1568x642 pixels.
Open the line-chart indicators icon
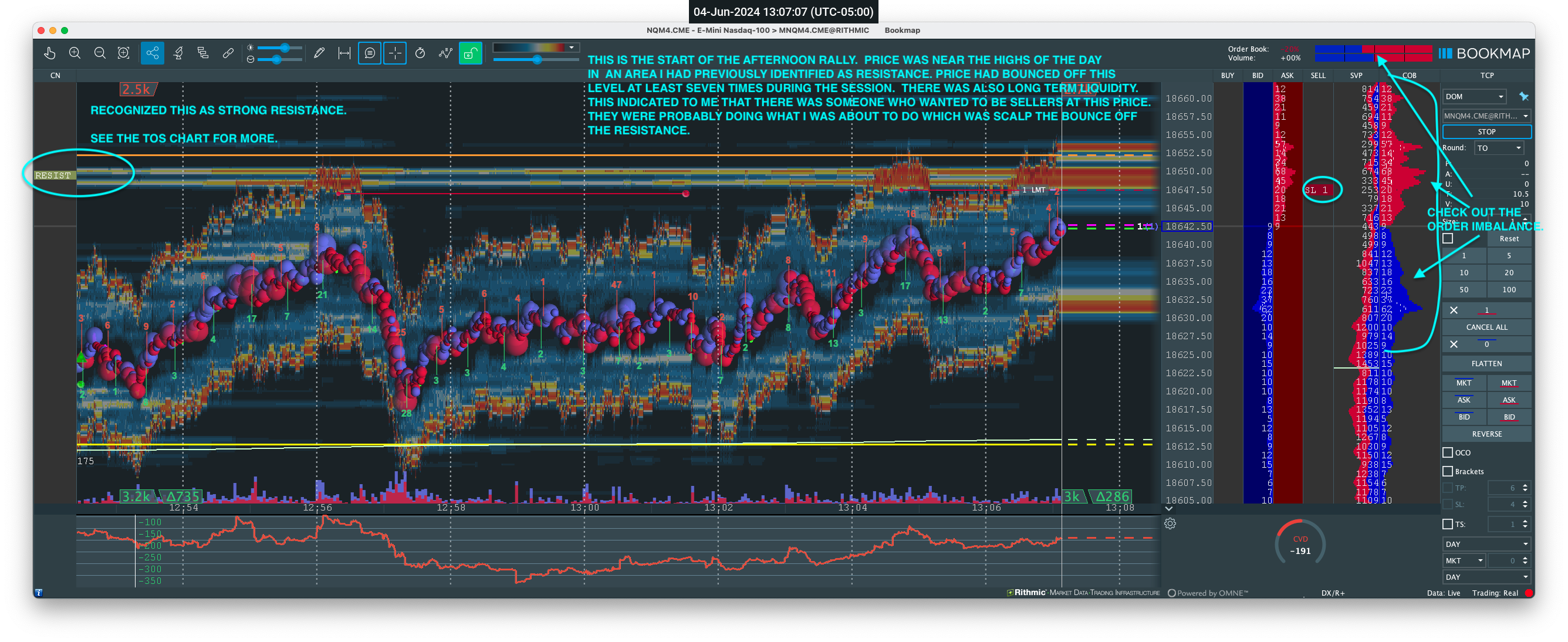point(445,53)
